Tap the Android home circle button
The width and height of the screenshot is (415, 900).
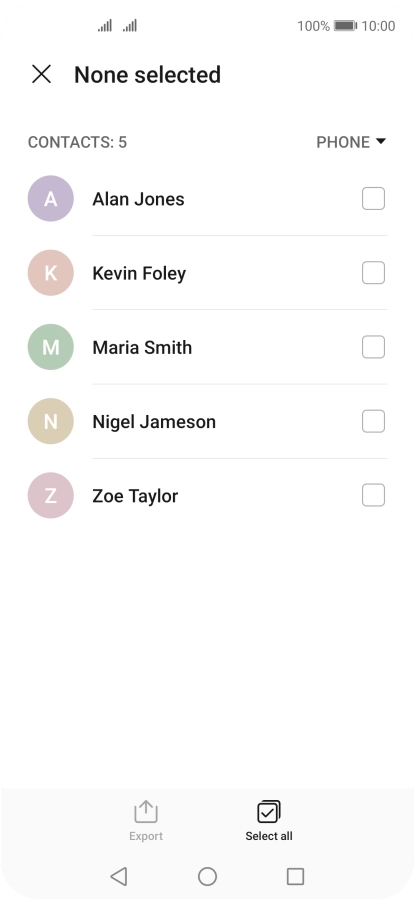click(207, 876)
